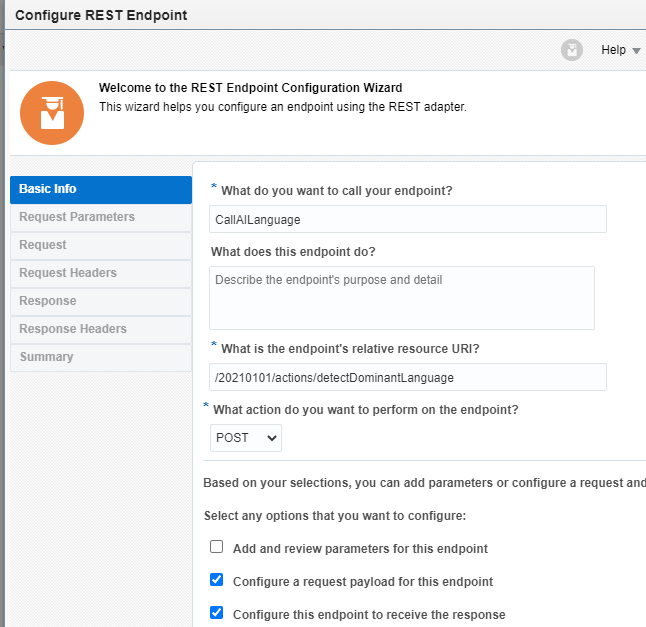Viewport: 646px width, 627px height.
Task: Click the gray adapter icon beside Help
Action: [572, 50]
